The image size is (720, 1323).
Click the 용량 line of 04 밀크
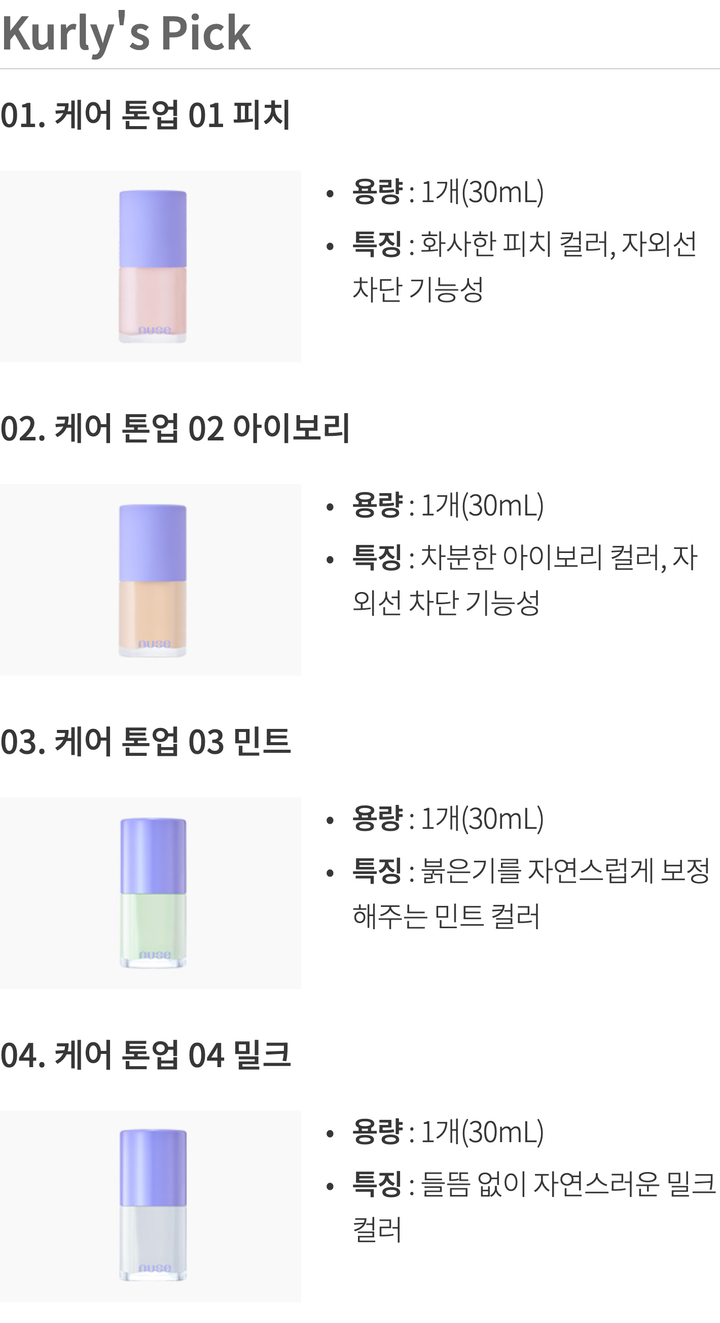448,1133
